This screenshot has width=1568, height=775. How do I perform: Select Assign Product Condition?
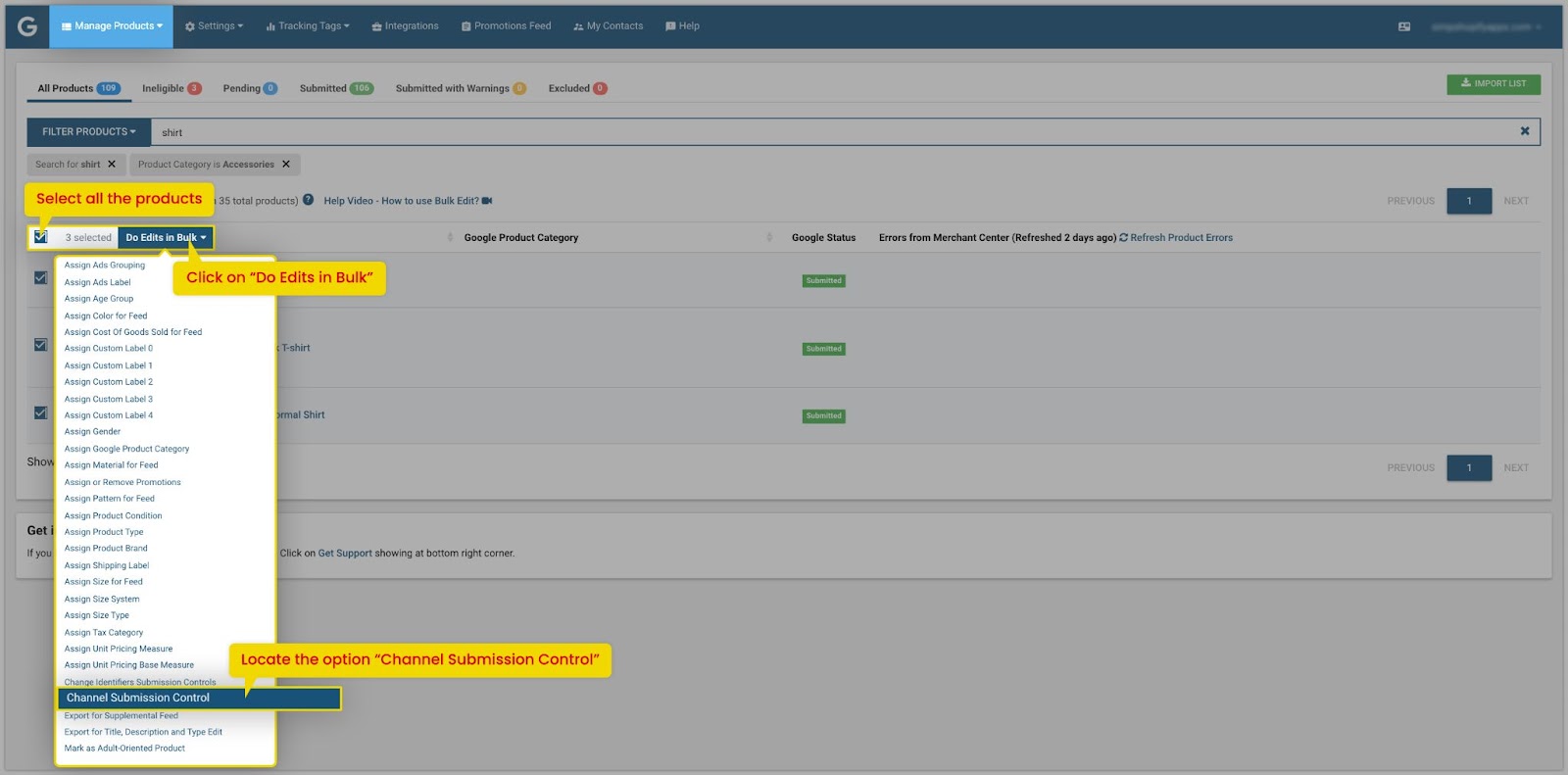[x=113, y=515]
